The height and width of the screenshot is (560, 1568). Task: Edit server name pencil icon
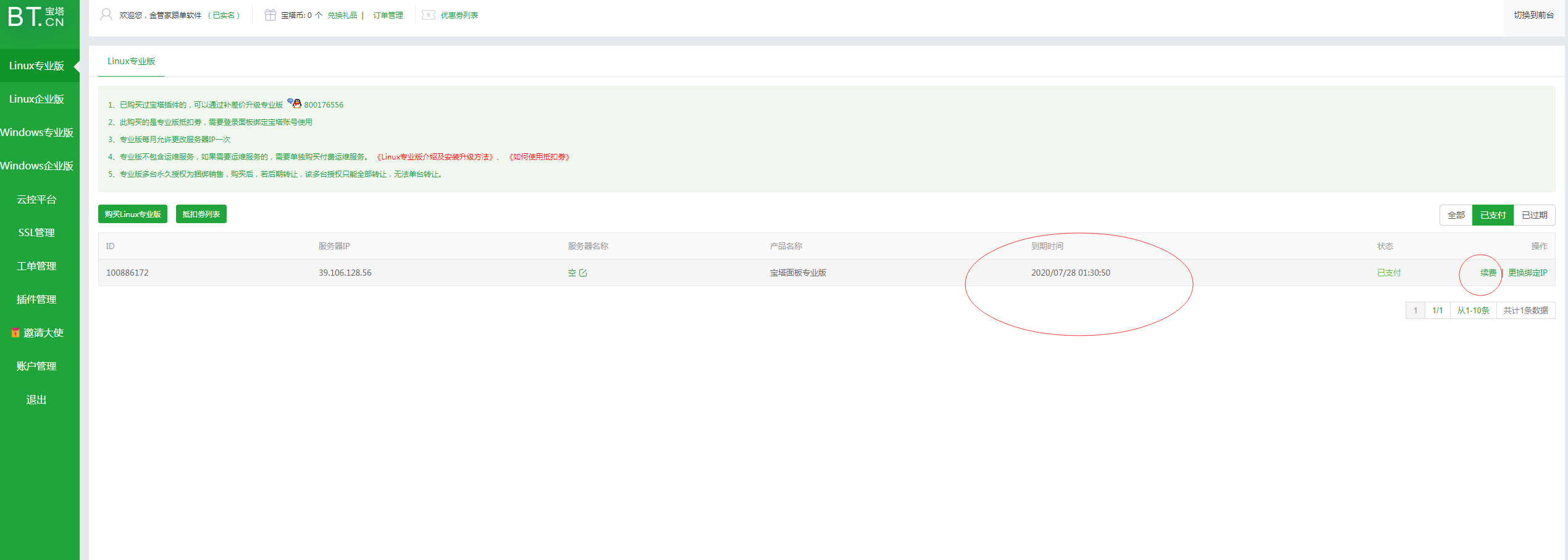pos(583,273)
